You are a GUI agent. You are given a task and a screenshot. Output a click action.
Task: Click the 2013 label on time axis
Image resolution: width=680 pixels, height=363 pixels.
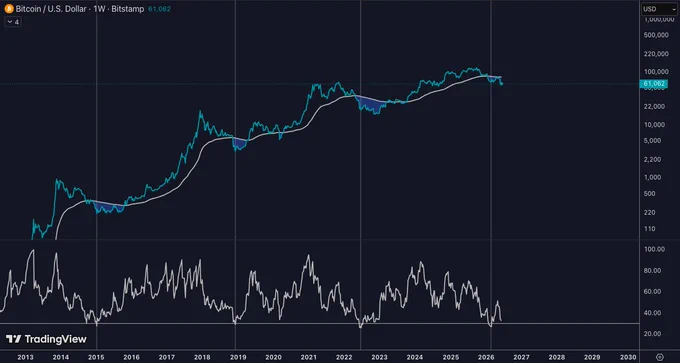25,357
